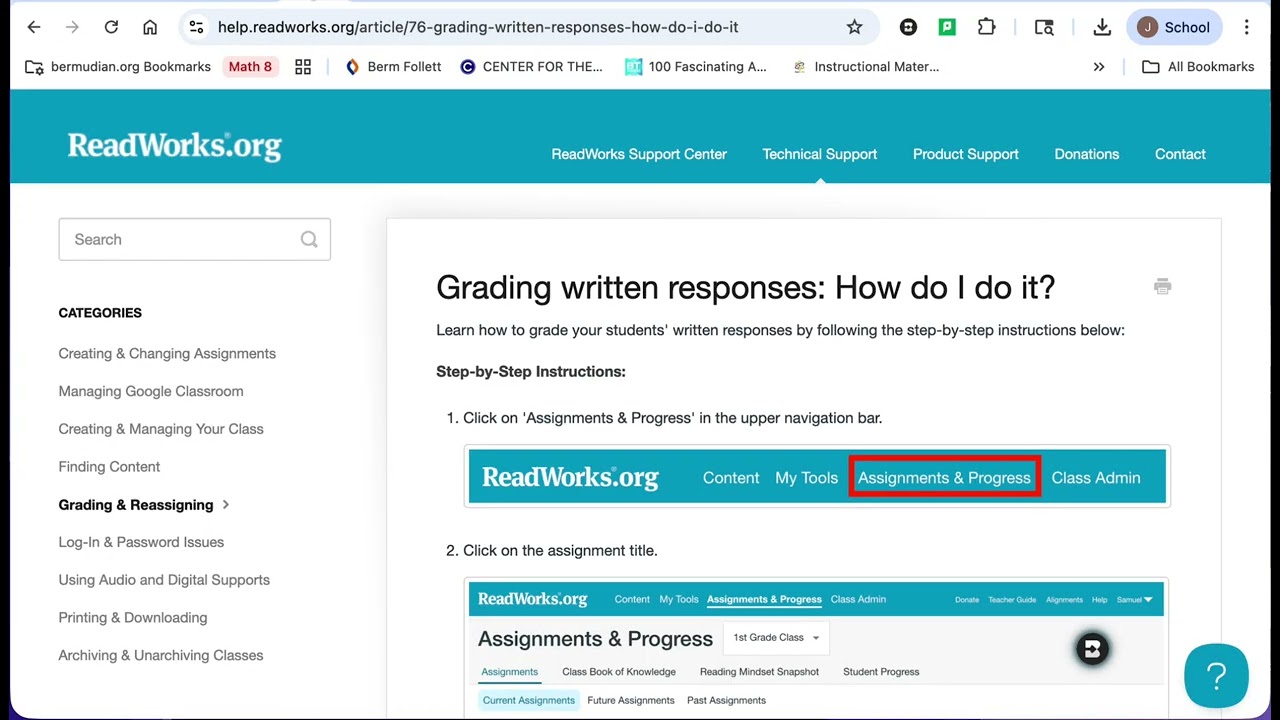
Task: Select Product Support in the navigation
Action: (x=966, y=154)
